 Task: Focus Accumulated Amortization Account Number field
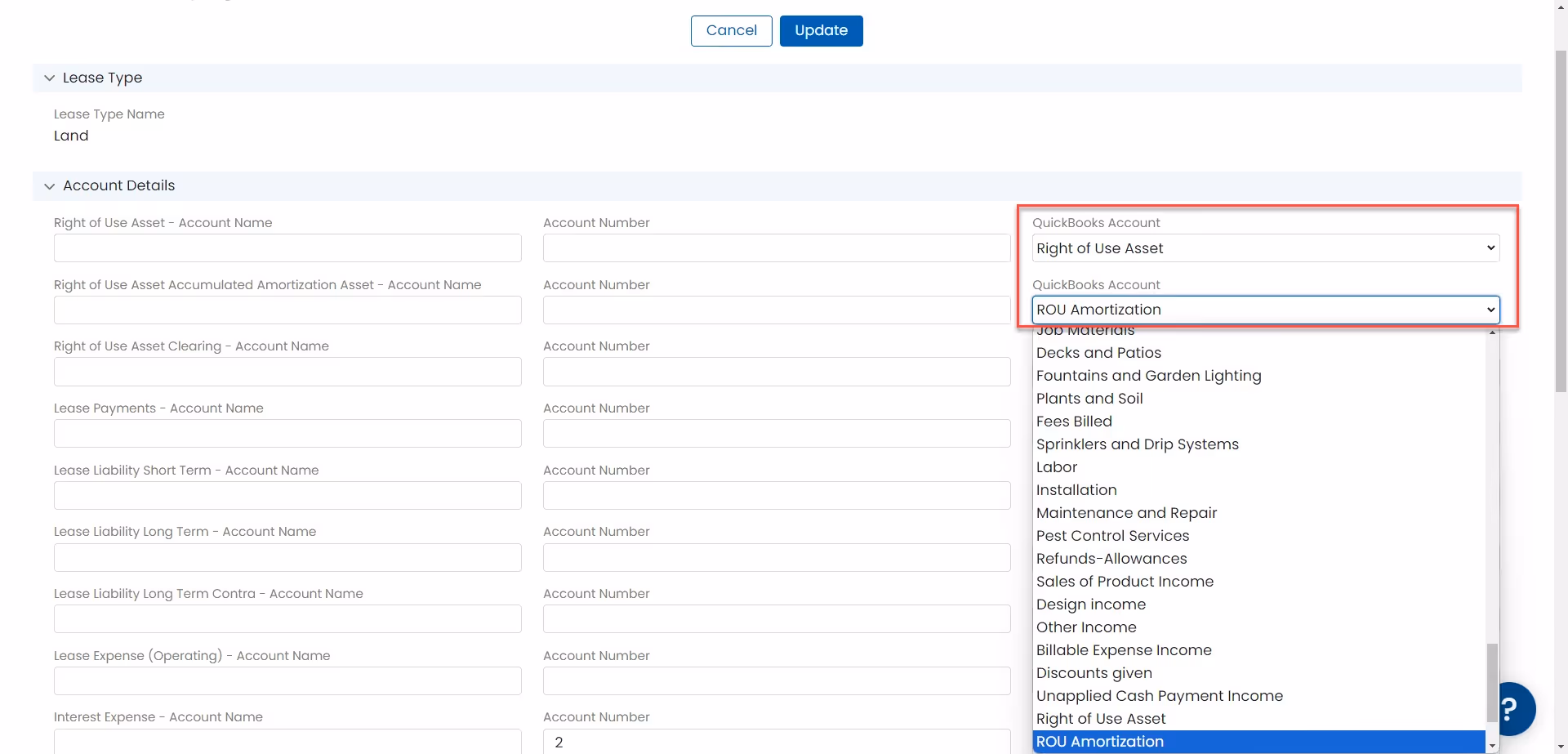point(777,310)
